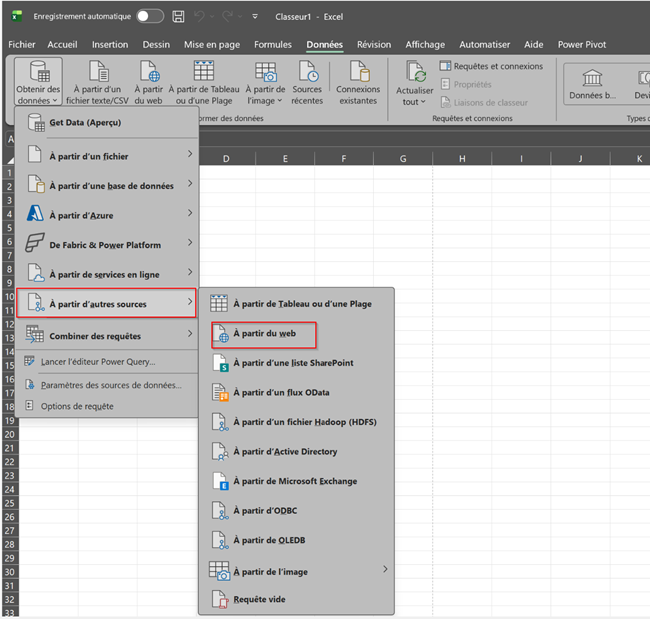
Task: Open Paramètres des sources de données
Action: tap(110, 385)
